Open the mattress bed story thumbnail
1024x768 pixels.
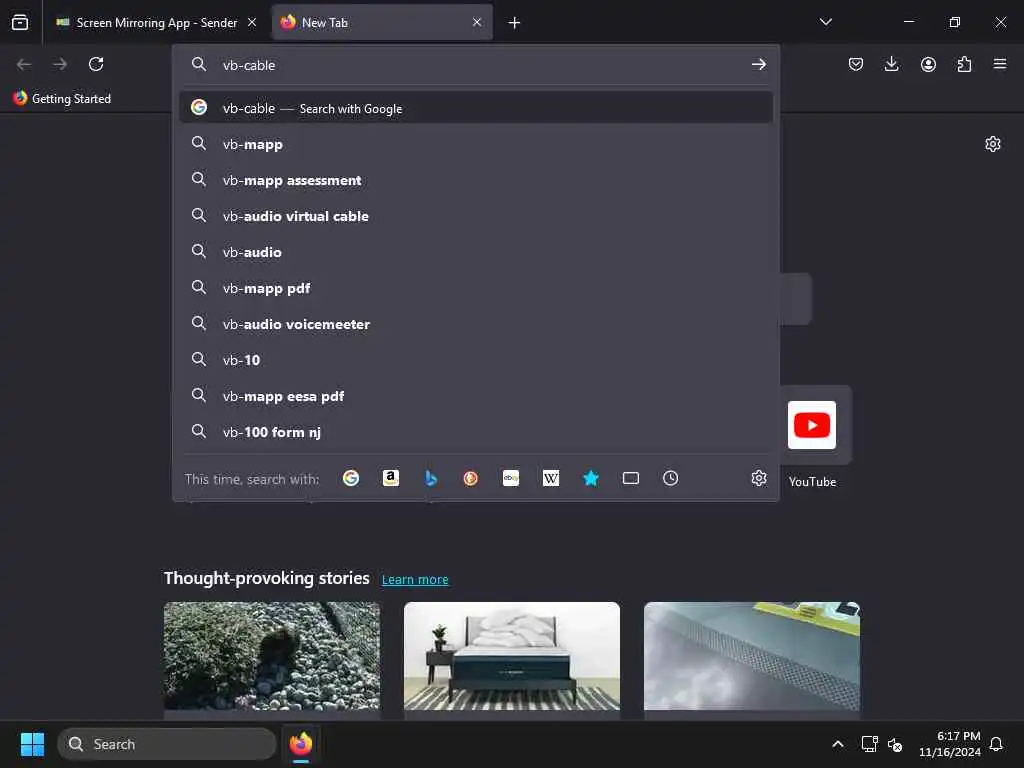tap(511, 656)
